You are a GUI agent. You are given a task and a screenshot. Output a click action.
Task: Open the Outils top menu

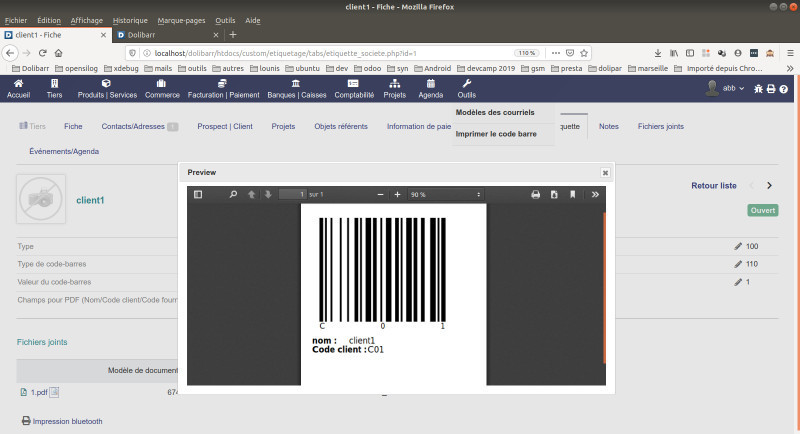click(x=466, y=89)
